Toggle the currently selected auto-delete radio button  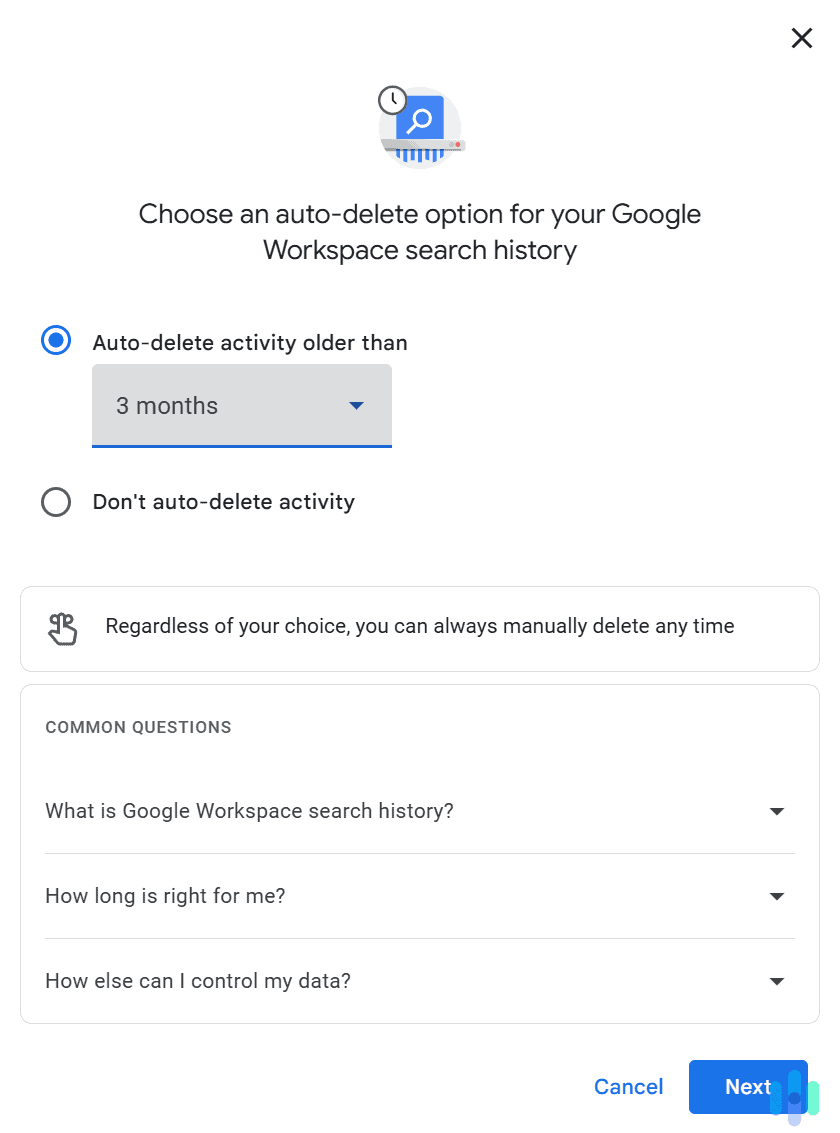56,341
